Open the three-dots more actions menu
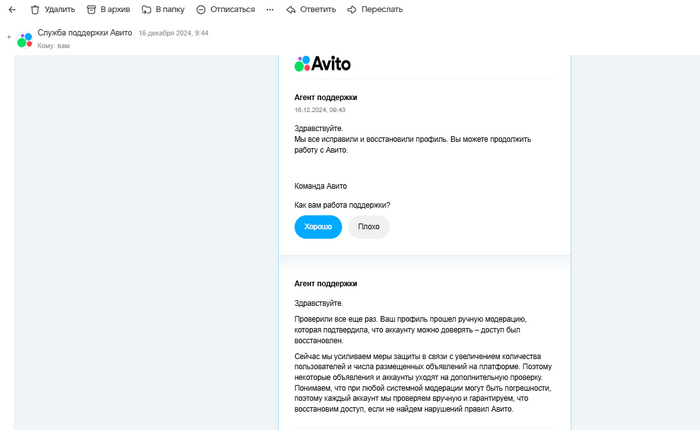Viewport: 700px width, 430px height. coord(270,9)
